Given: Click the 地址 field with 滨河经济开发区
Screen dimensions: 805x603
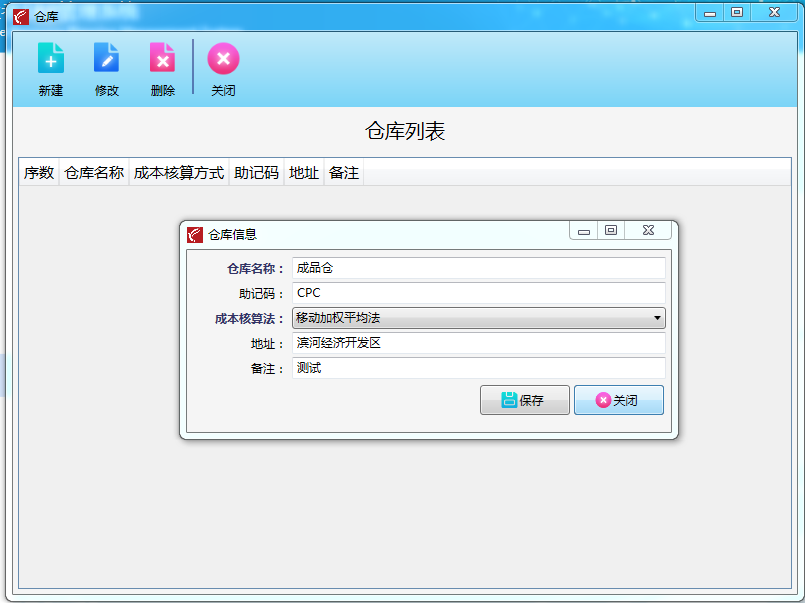Looking at the screenshot, I should pos(478,343).
